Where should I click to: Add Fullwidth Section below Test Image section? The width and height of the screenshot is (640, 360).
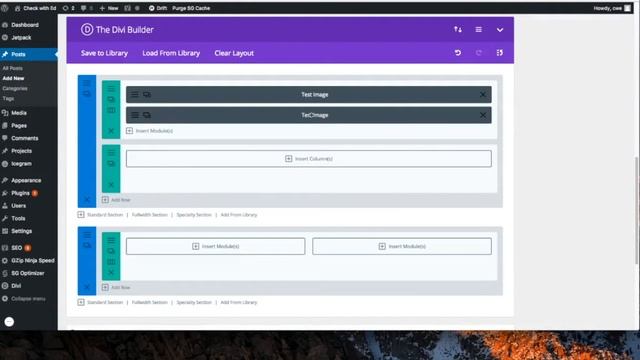149,215
